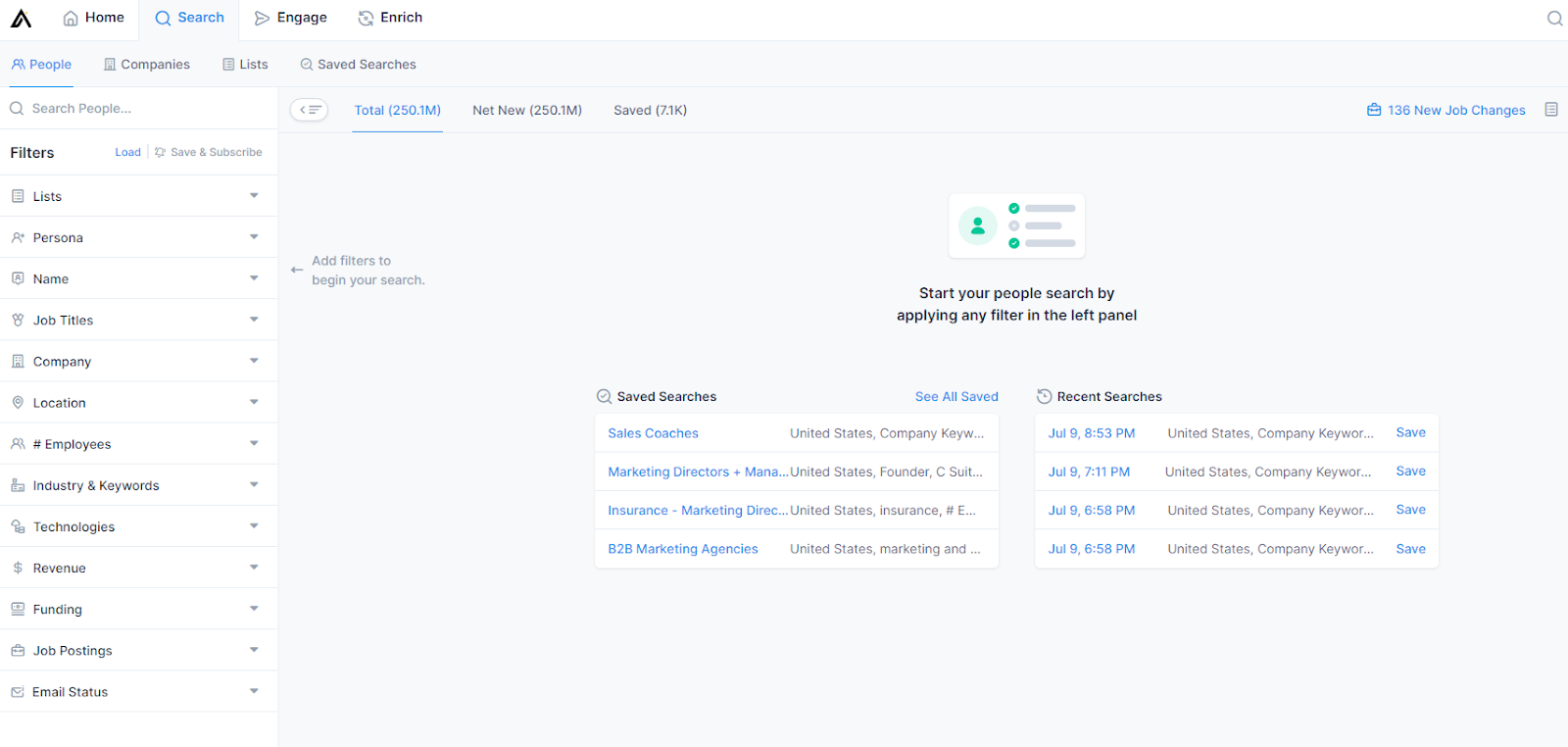This screenshot has width=1568, height=747.
Task: Click the Location pin icon
Action: [x=18, y=403]
